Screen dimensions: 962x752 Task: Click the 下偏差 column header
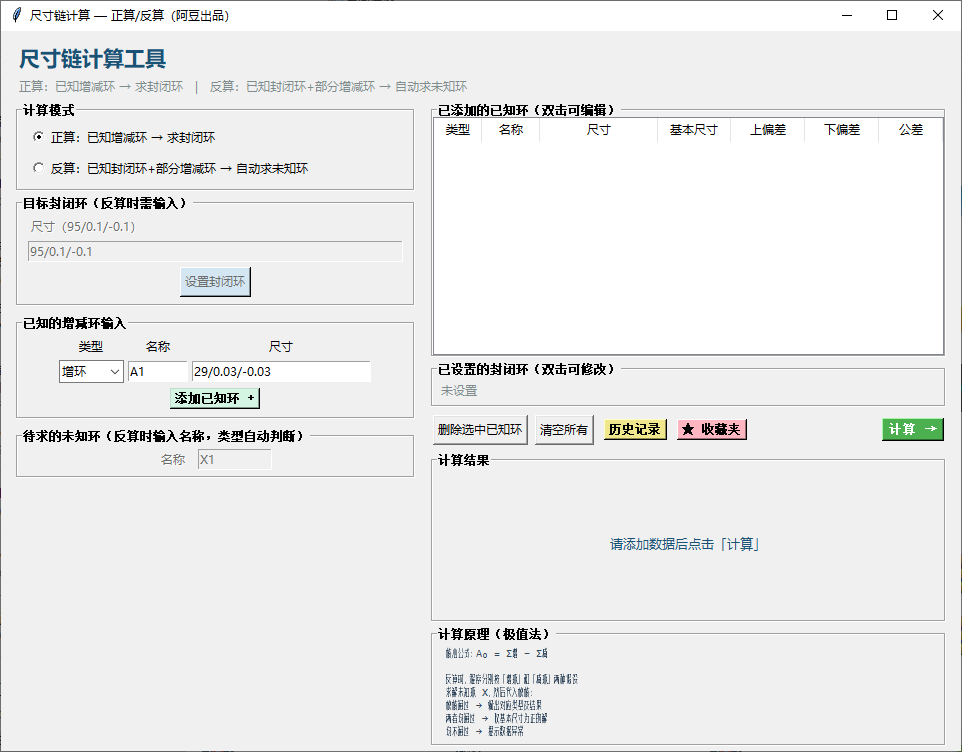pos(842,129)
